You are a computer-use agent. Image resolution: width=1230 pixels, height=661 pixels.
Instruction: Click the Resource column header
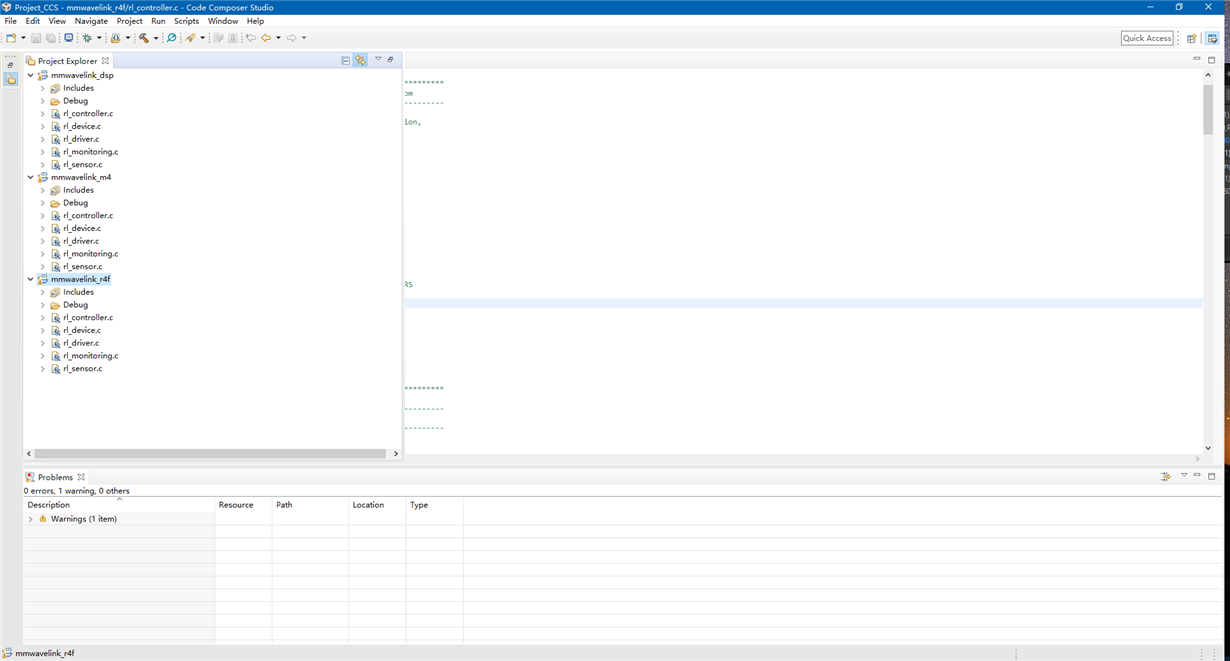[x=243, y=505]
